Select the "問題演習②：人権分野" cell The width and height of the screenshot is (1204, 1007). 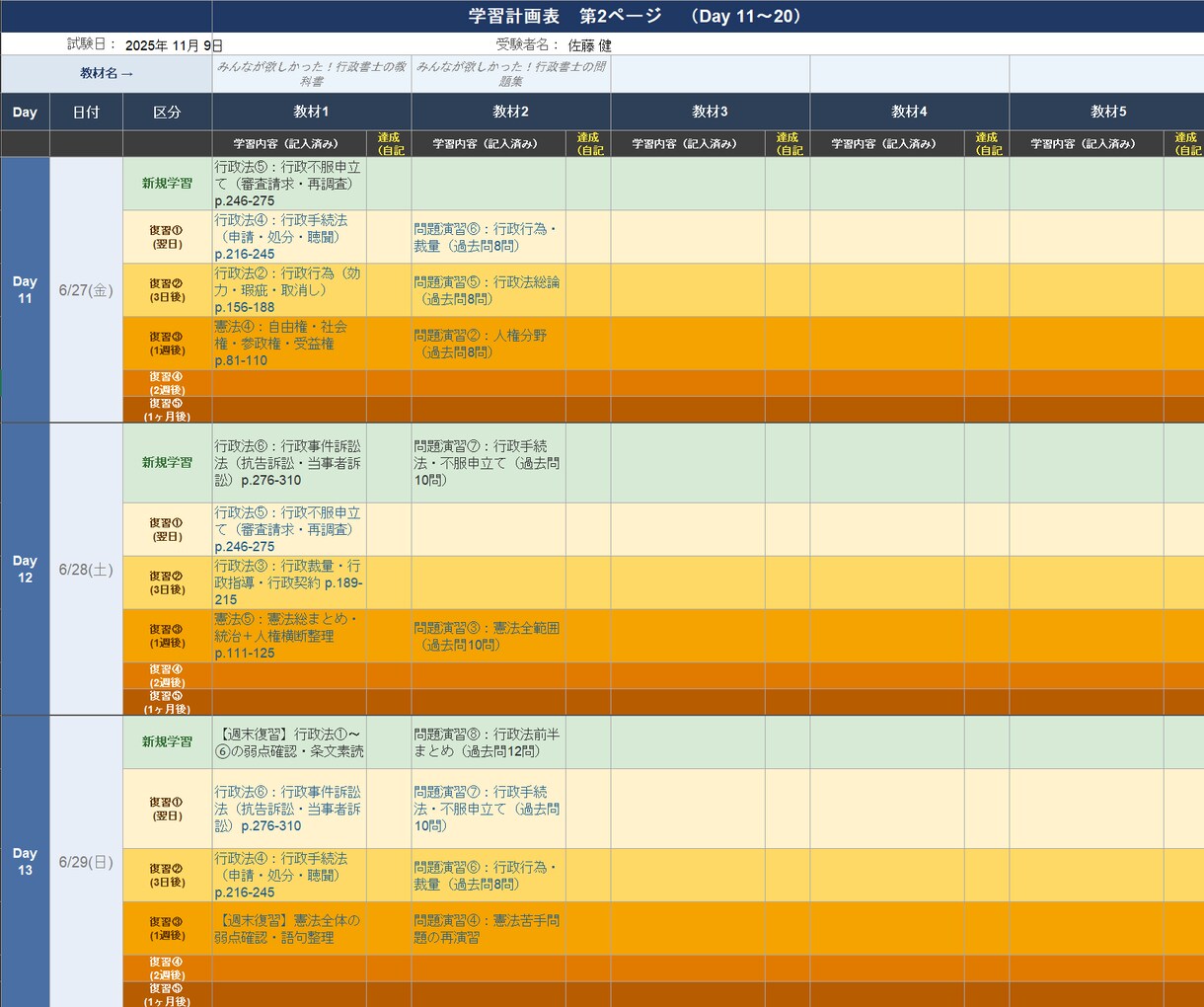click(x=489, y=344)
